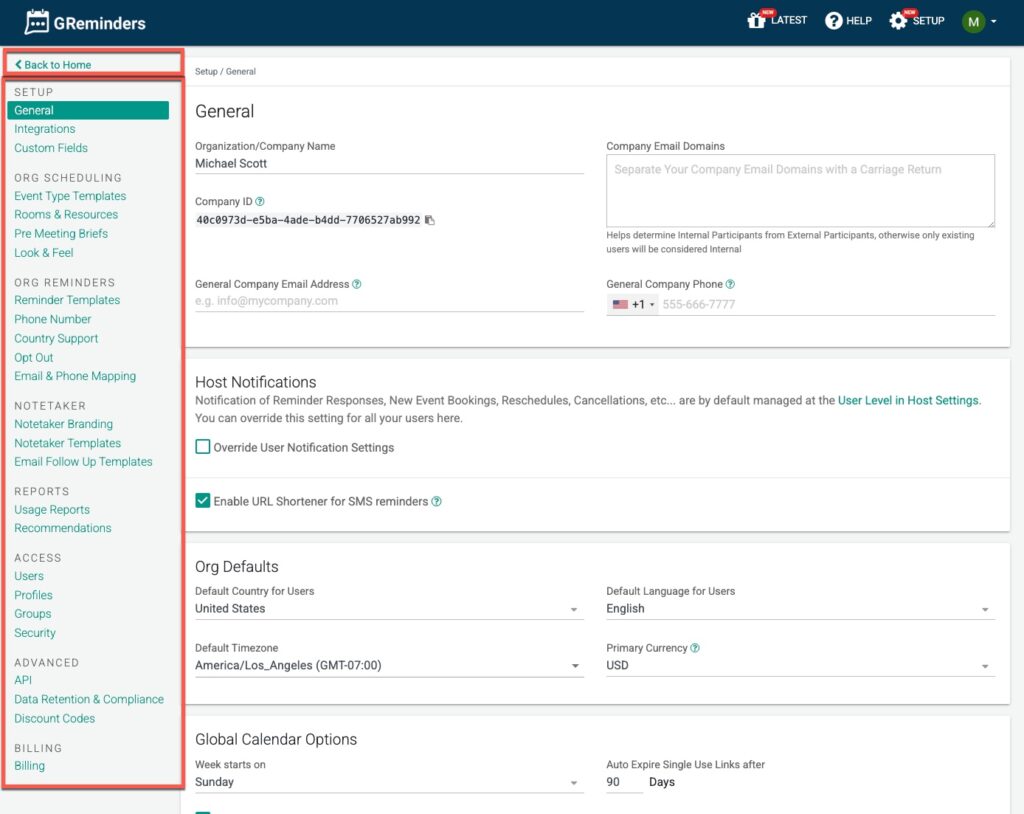Click the GReminders calendar logo icon
This screenshot has width=1024, height=814.
[x=37, y=22]
